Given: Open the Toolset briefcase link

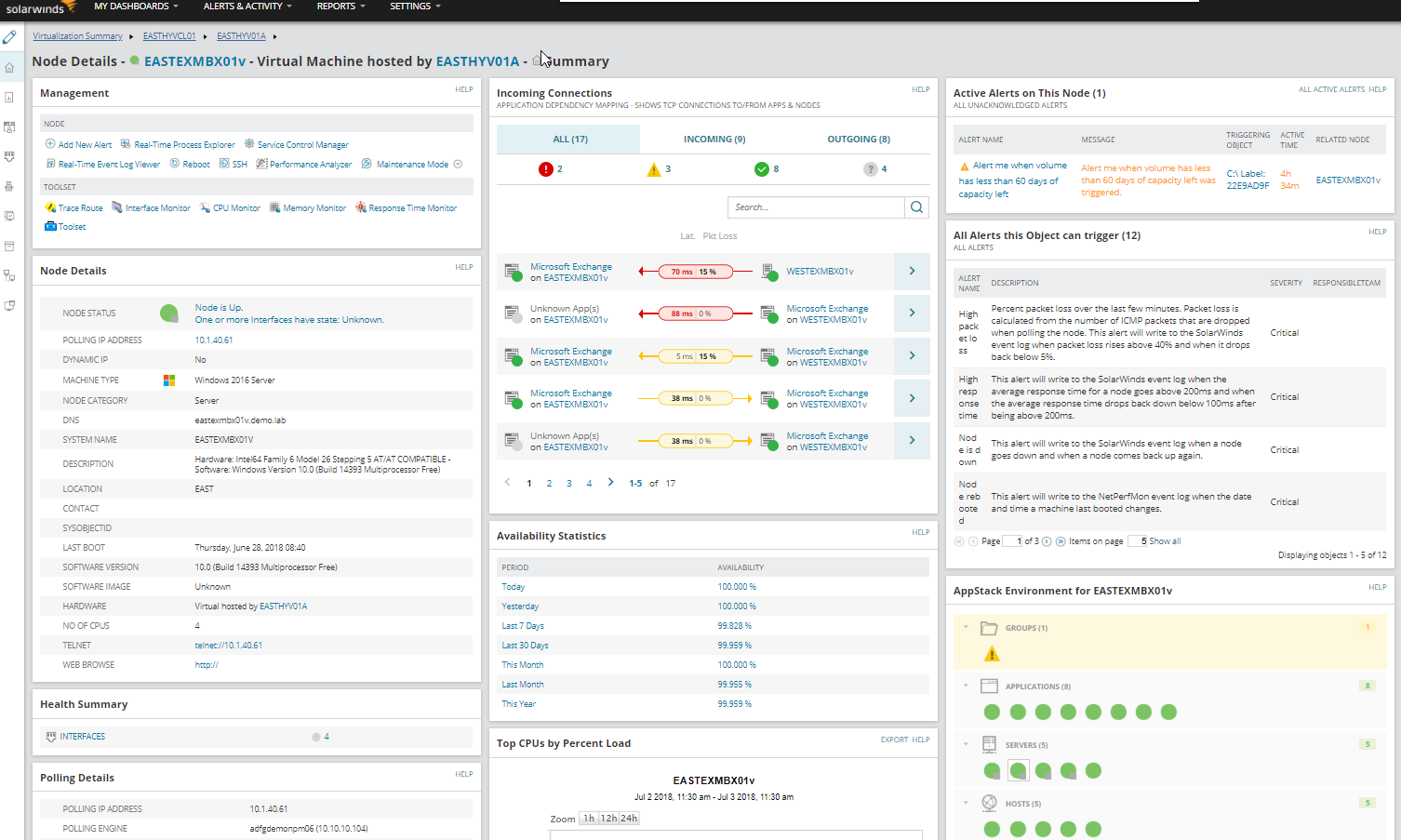Looking at the screenshot, I should (65, 226).
